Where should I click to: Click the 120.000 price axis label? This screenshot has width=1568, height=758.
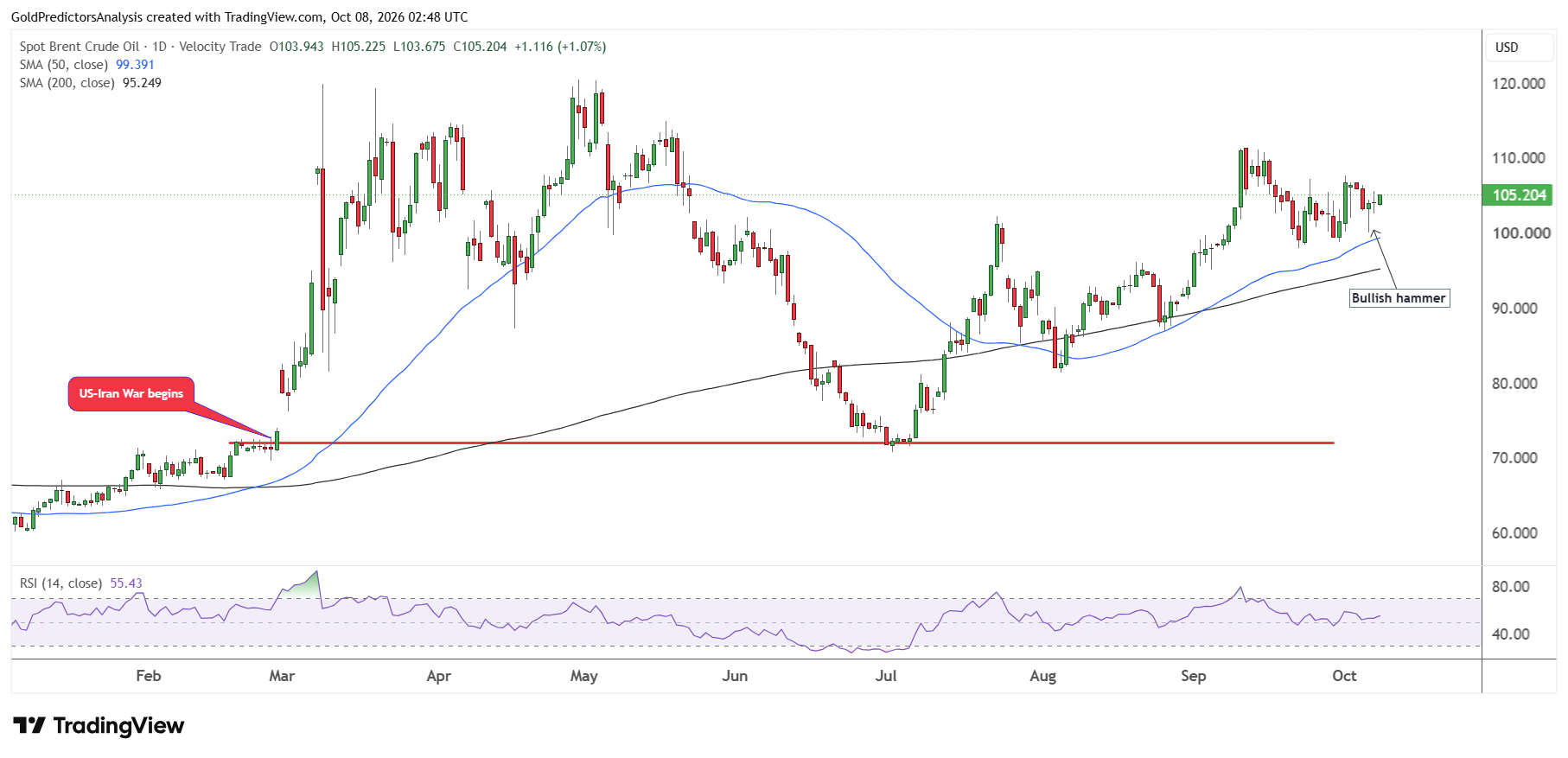coord(1519,84)
